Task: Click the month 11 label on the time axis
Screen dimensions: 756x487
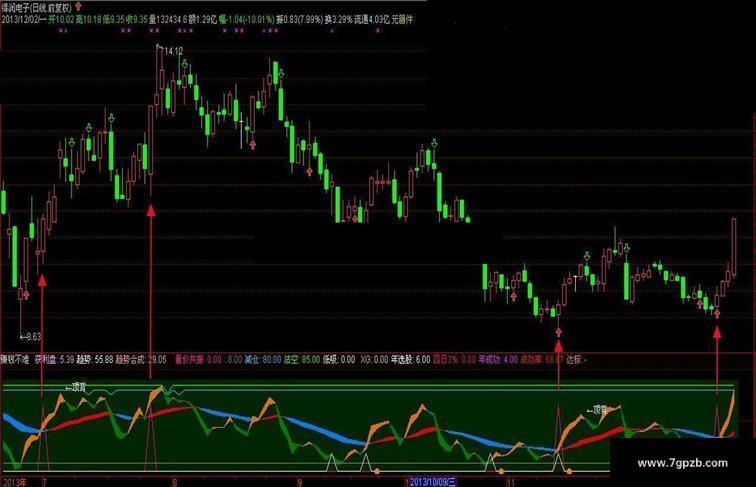Action: tap(510, 482)
